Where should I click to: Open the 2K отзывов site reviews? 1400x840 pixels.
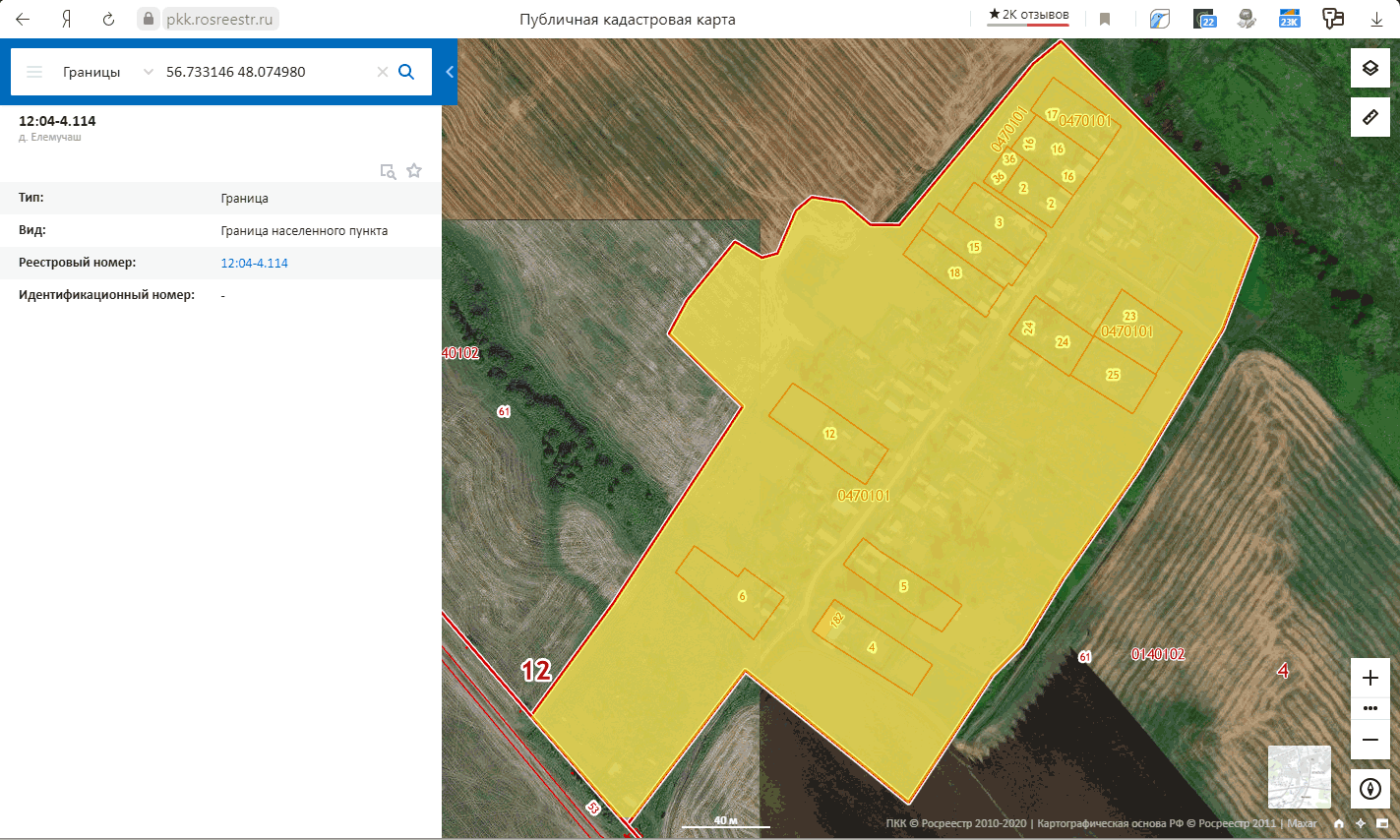click(1029, 16)
